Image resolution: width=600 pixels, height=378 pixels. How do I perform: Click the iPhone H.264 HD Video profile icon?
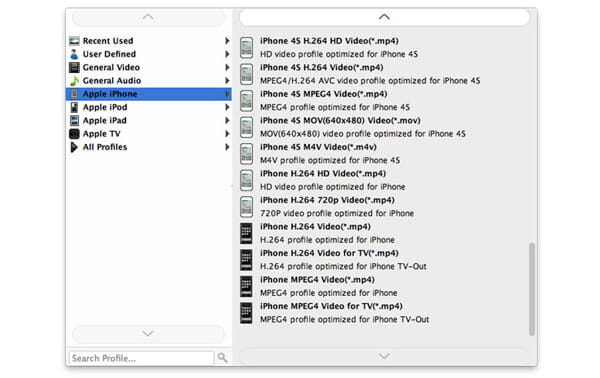point(246,180)
